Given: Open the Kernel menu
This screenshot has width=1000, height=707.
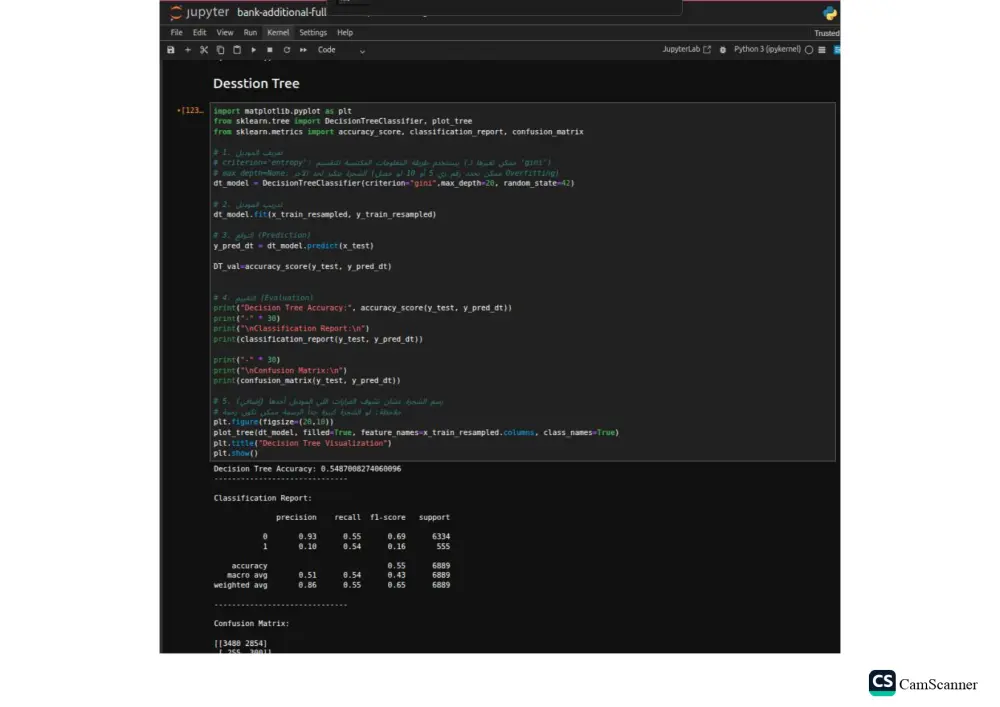Looking at the screenshot, I should pos(278,32).
